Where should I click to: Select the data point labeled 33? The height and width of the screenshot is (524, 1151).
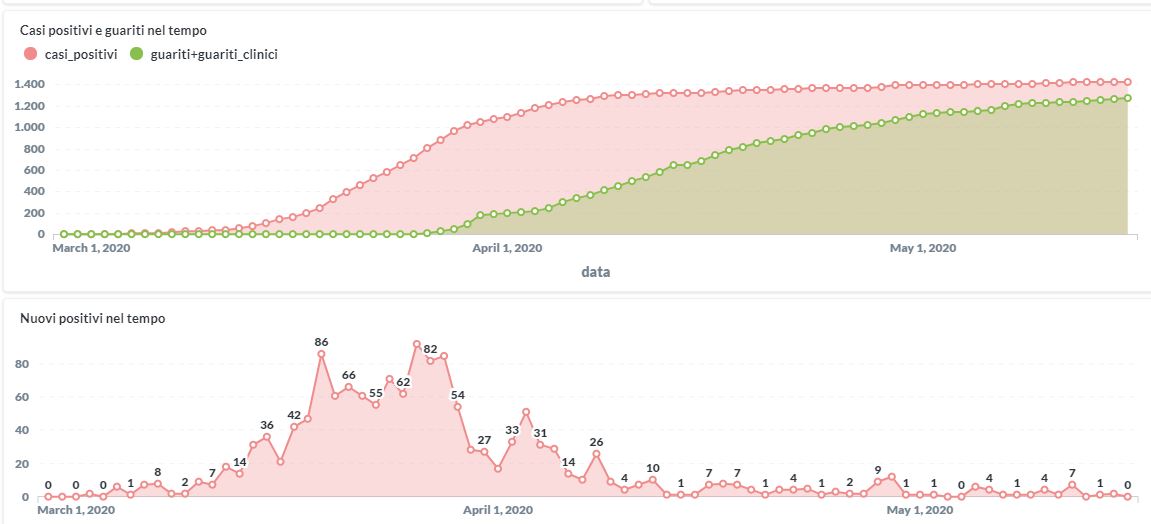point(513,441)
